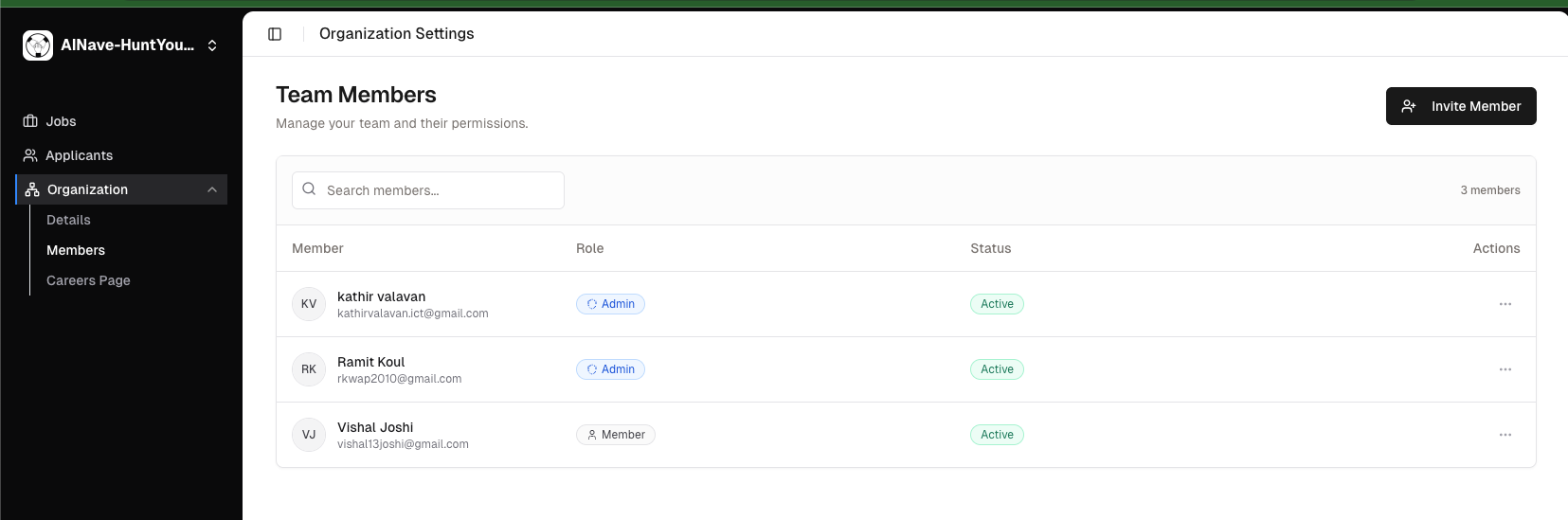Open actions menu for Vishal Joshi
The image size is (1568, 520).
coord(1505,435)
